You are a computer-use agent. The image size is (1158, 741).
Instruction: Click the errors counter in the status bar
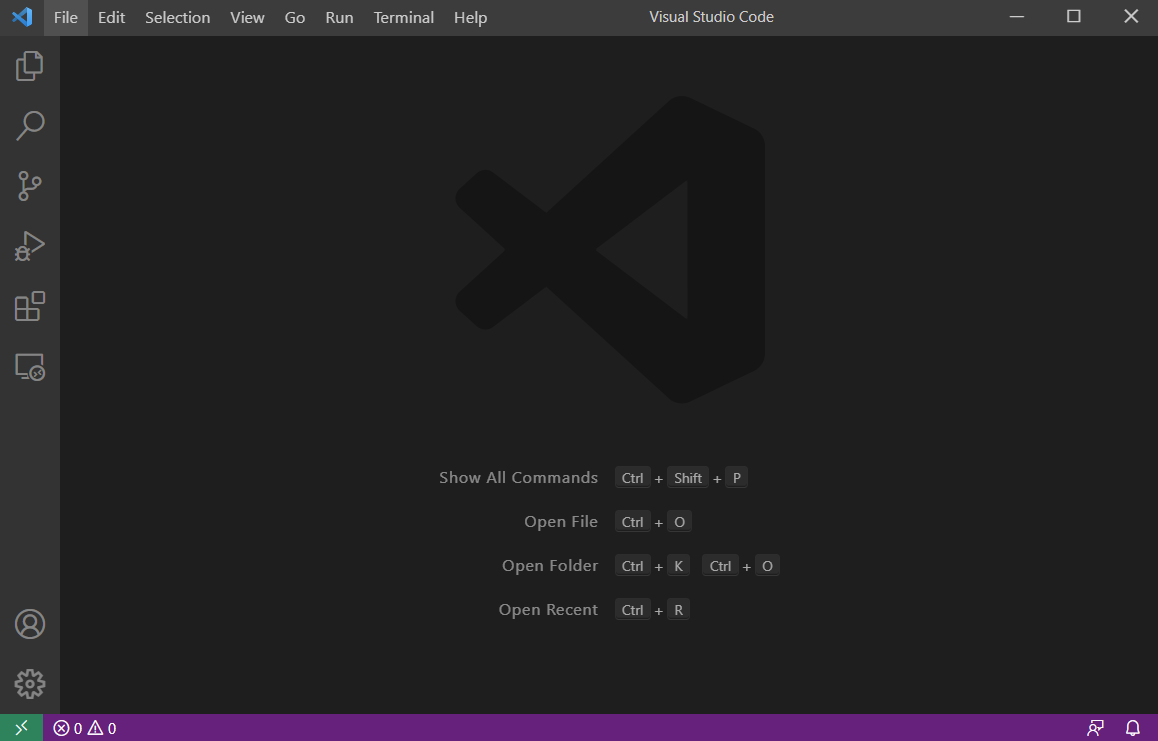coord(69,727)
